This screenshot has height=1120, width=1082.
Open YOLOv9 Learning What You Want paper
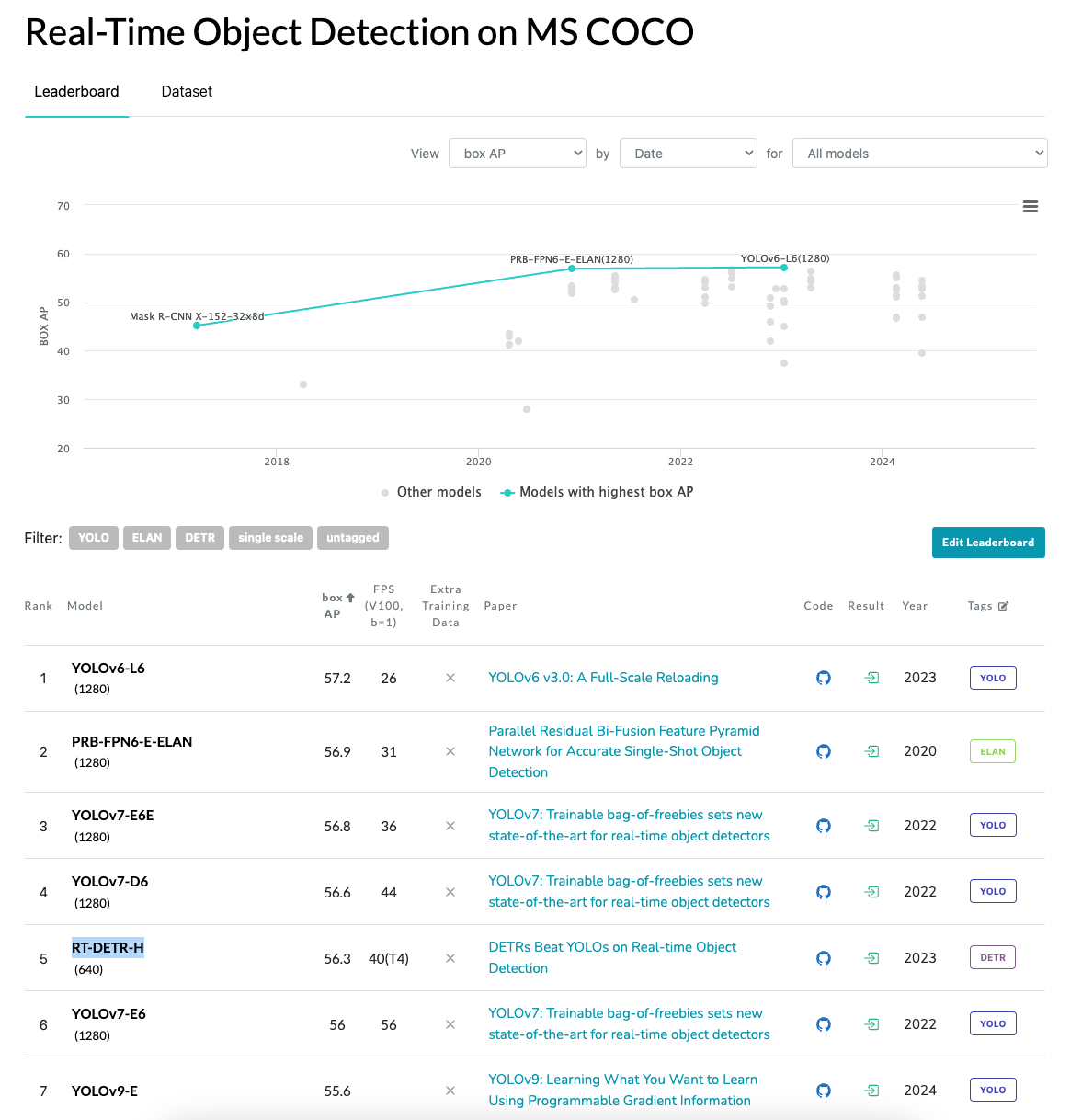(x=622, y=1090)
